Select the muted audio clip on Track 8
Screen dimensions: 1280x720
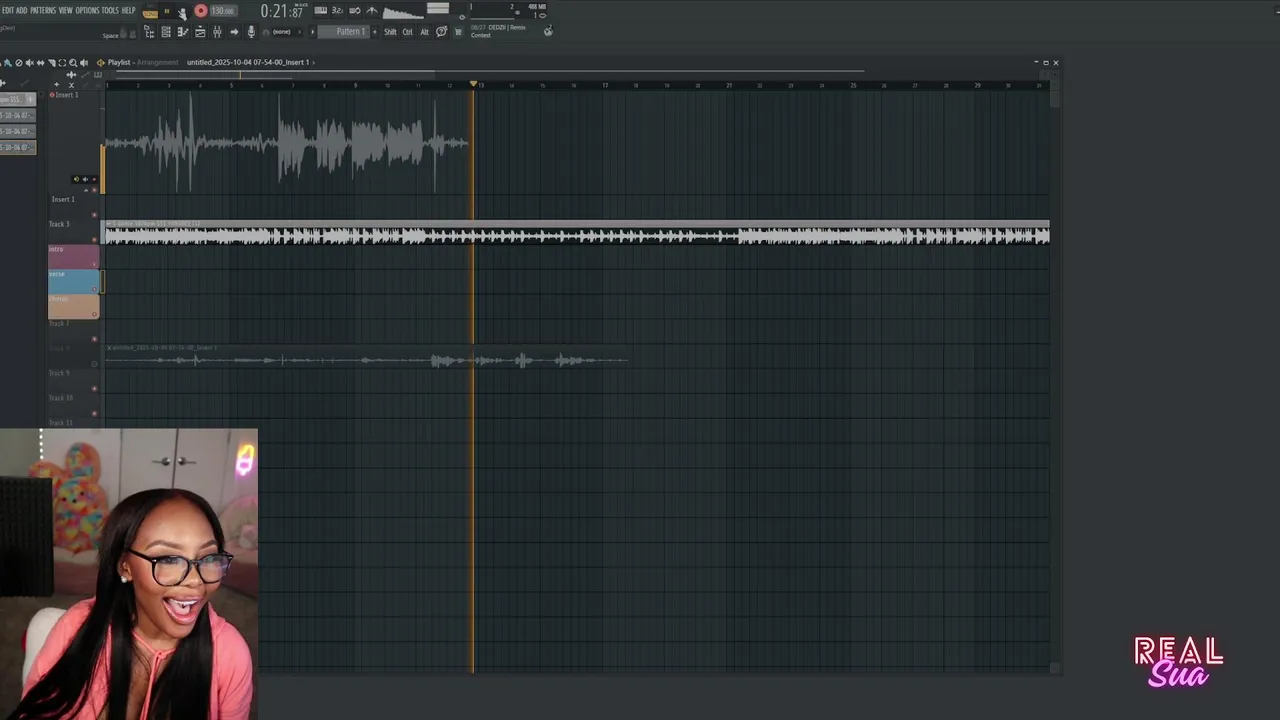tap(366, 357)
